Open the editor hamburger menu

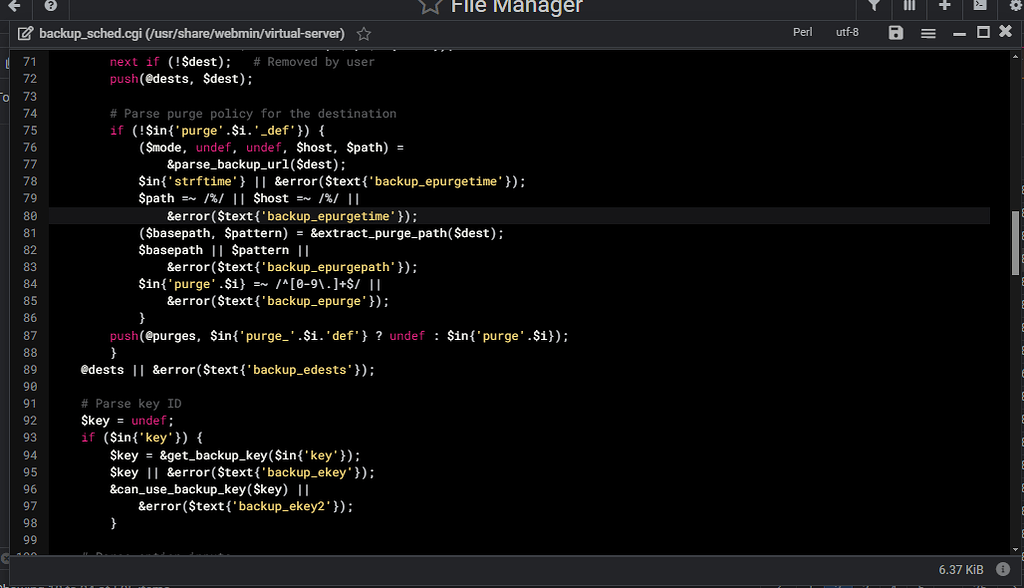click(x=928, y=33)
